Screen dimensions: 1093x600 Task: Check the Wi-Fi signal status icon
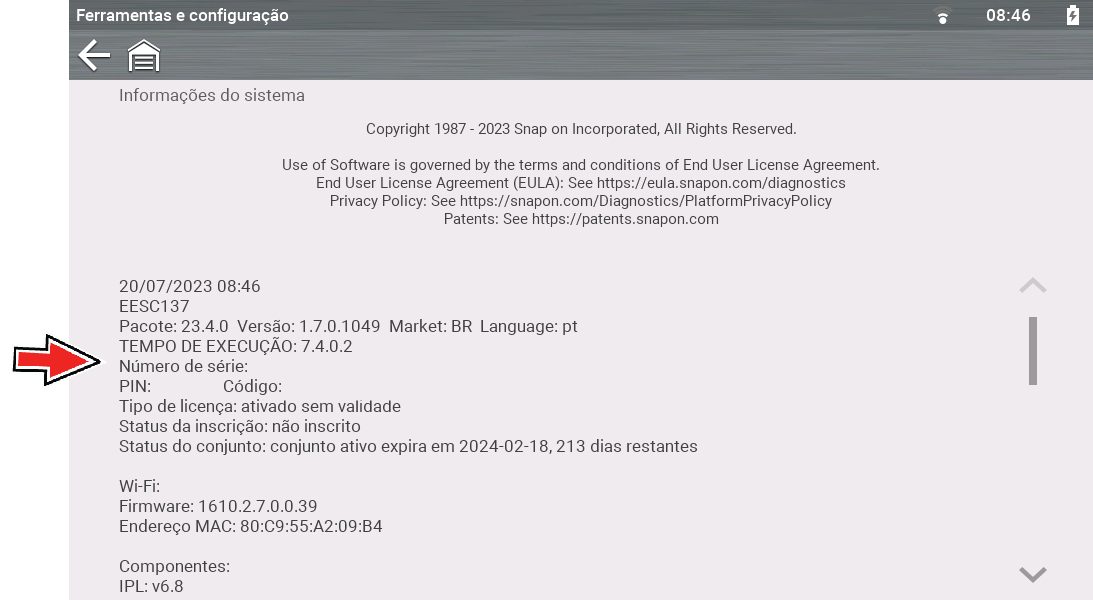942,15
